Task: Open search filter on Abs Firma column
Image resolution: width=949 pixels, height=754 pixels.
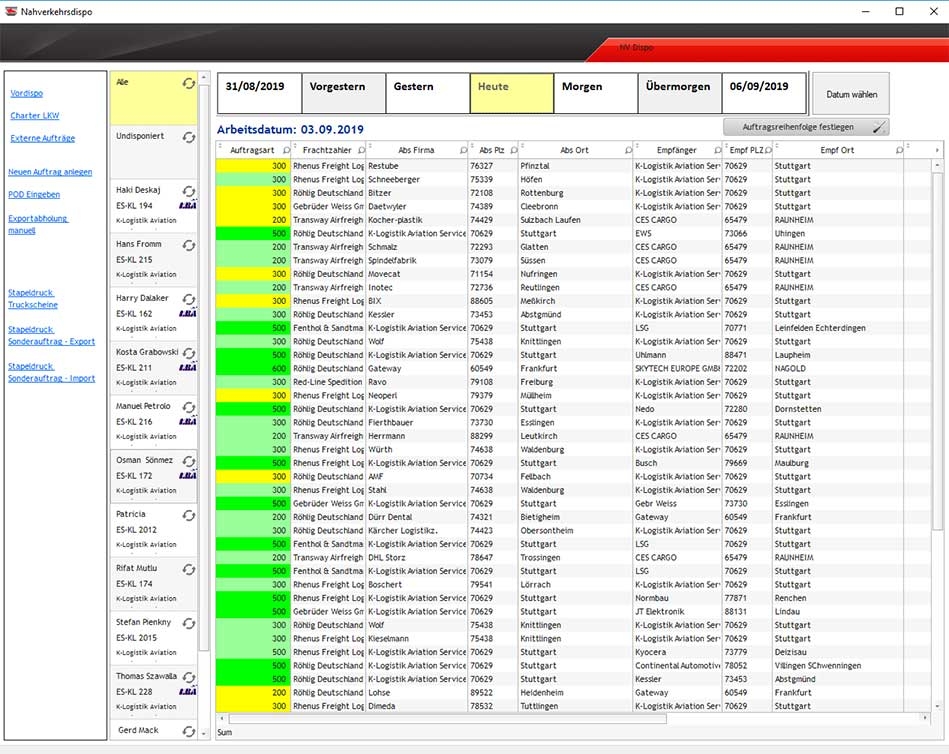Action: 463,150
